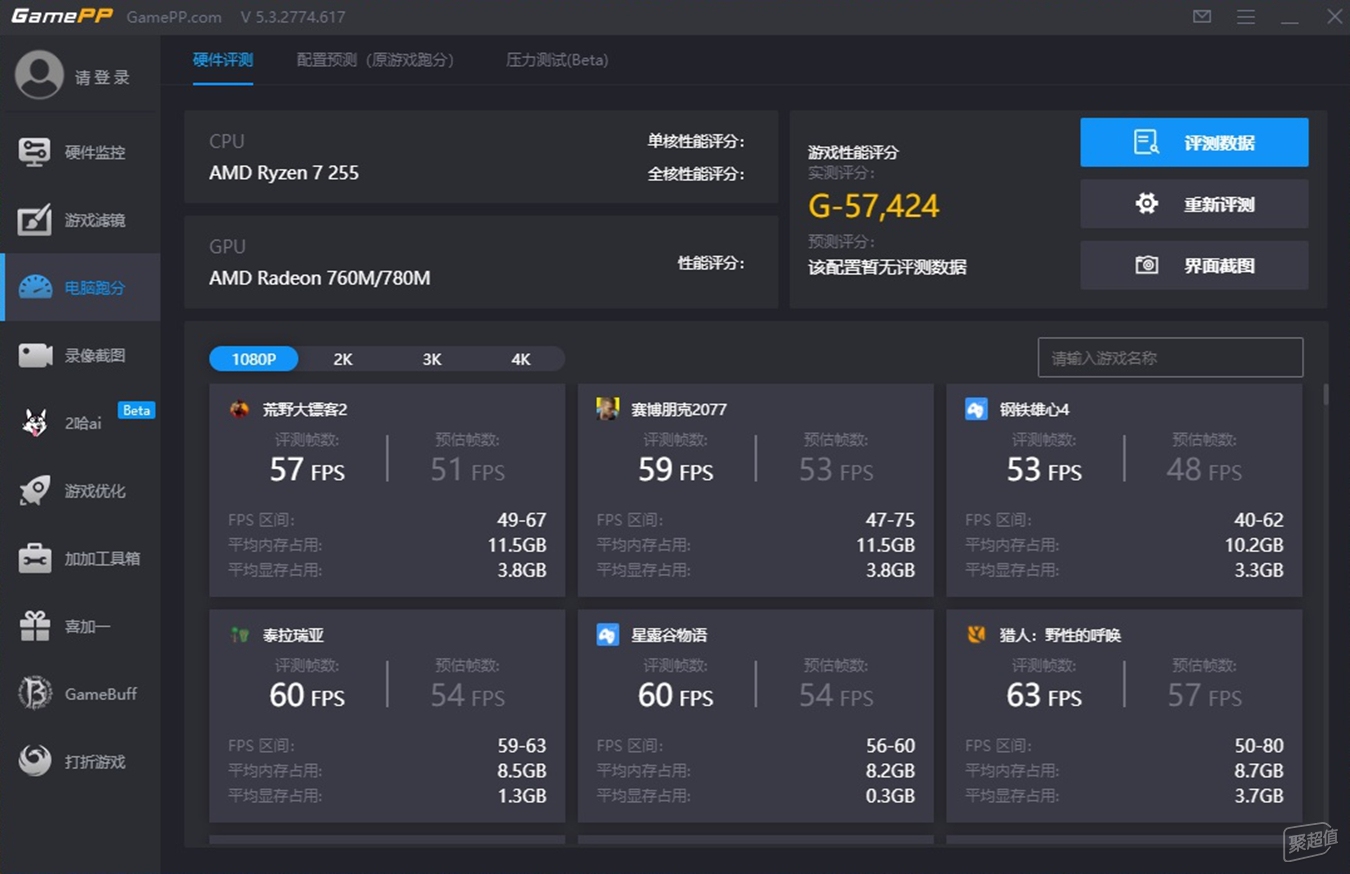
Task: Click the user avatar icon
Action: (x=39, y=75)
